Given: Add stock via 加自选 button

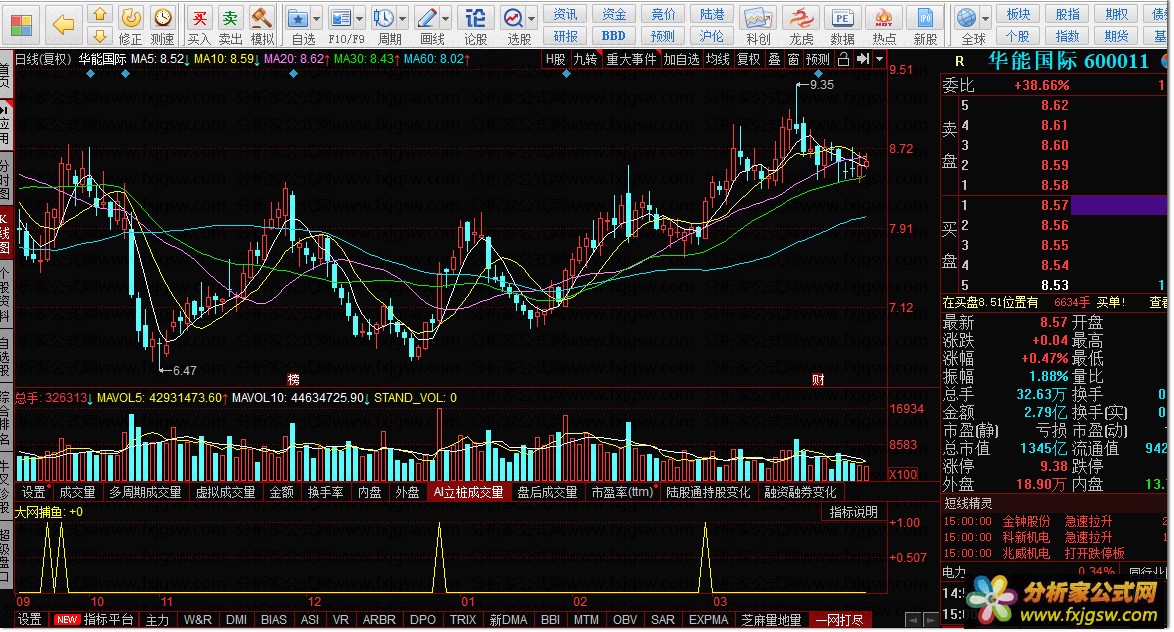Looking at the screenshot, I should point(681,59).
